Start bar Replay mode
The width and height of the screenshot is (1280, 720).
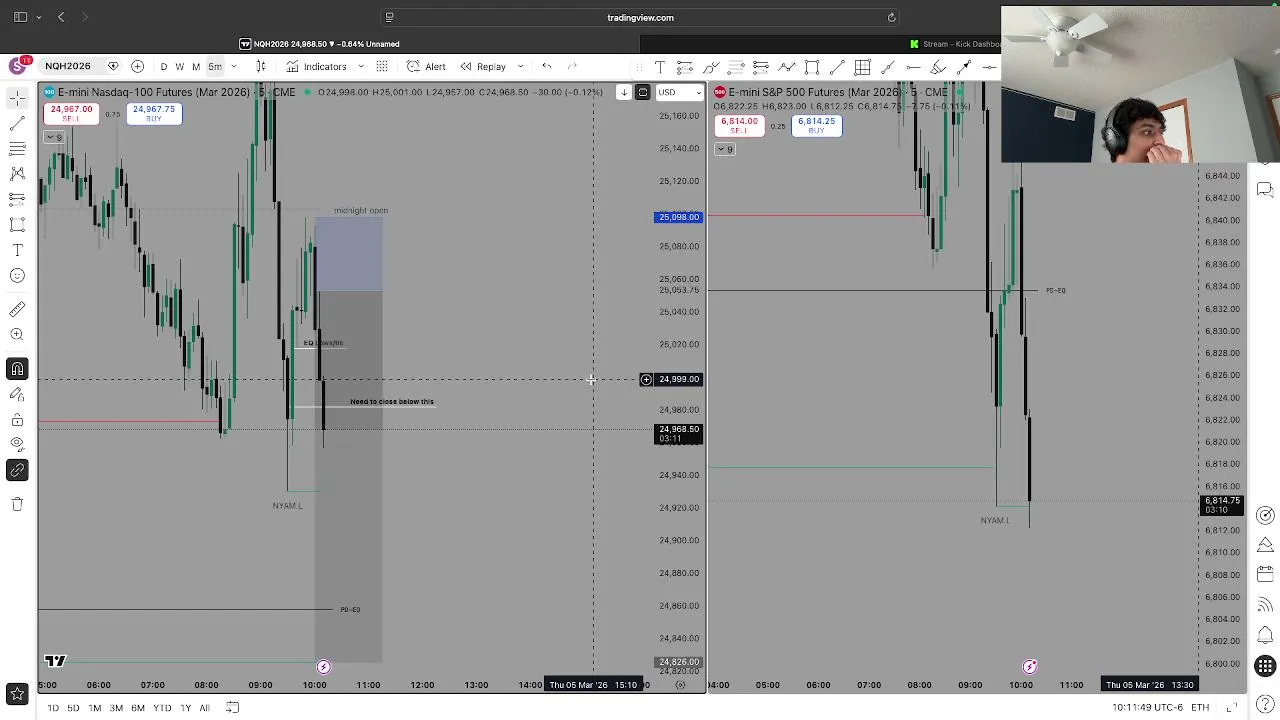click(x=483, y=66)
